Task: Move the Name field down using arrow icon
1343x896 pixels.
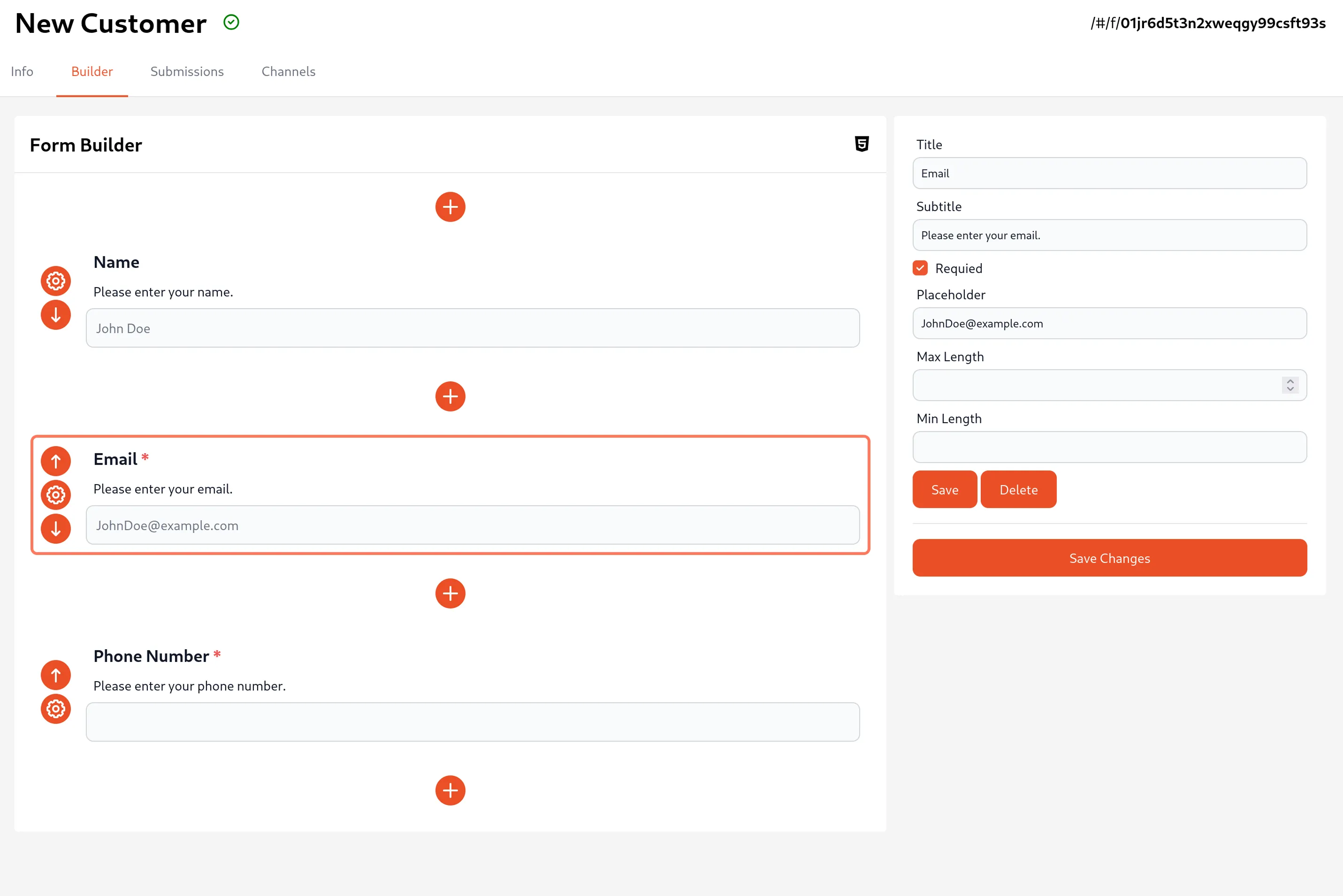Action: click(x=55, y=315)
